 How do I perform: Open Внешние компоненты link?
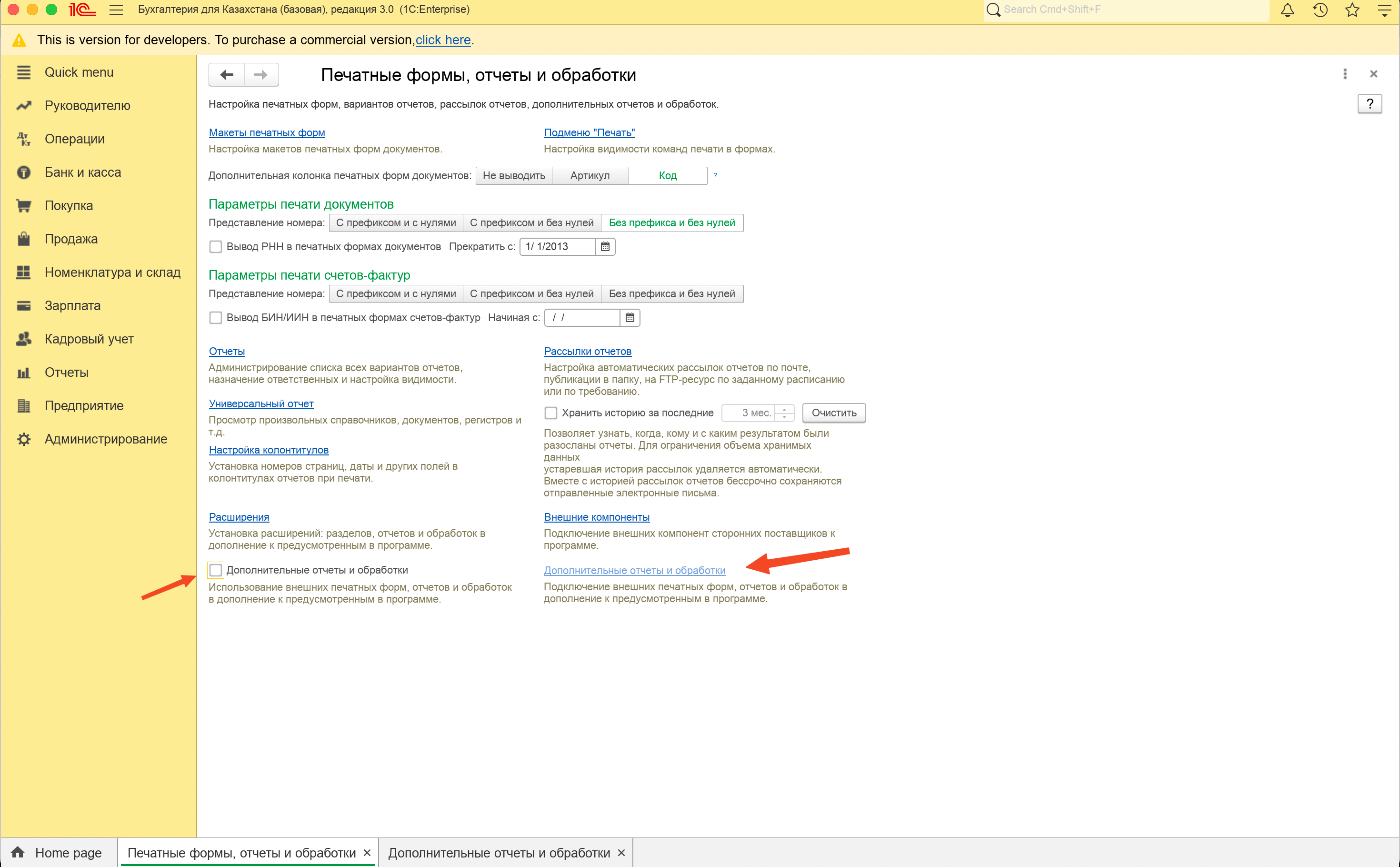[597, 517]
